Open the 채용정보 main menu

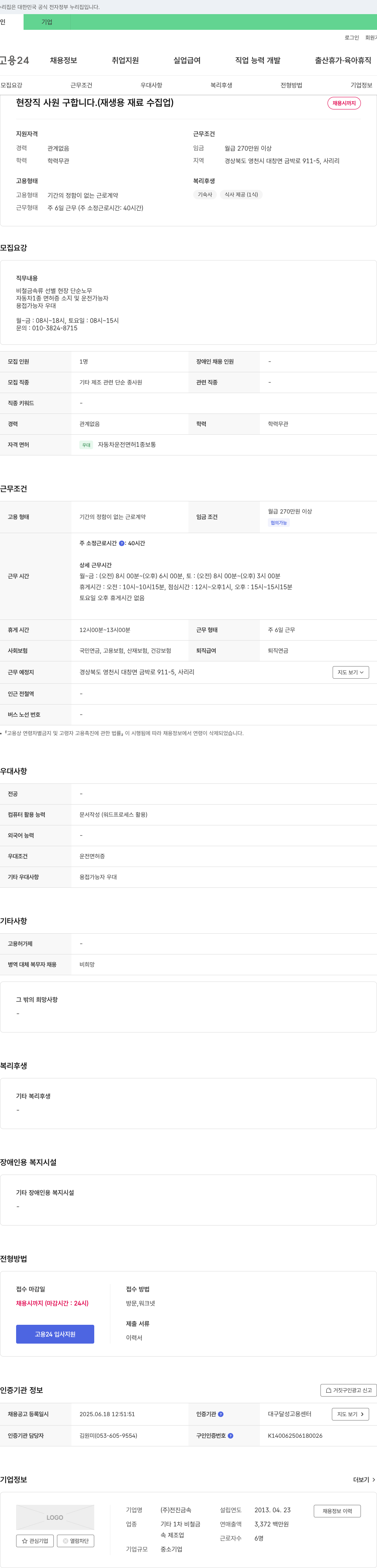tap(63, 60)
